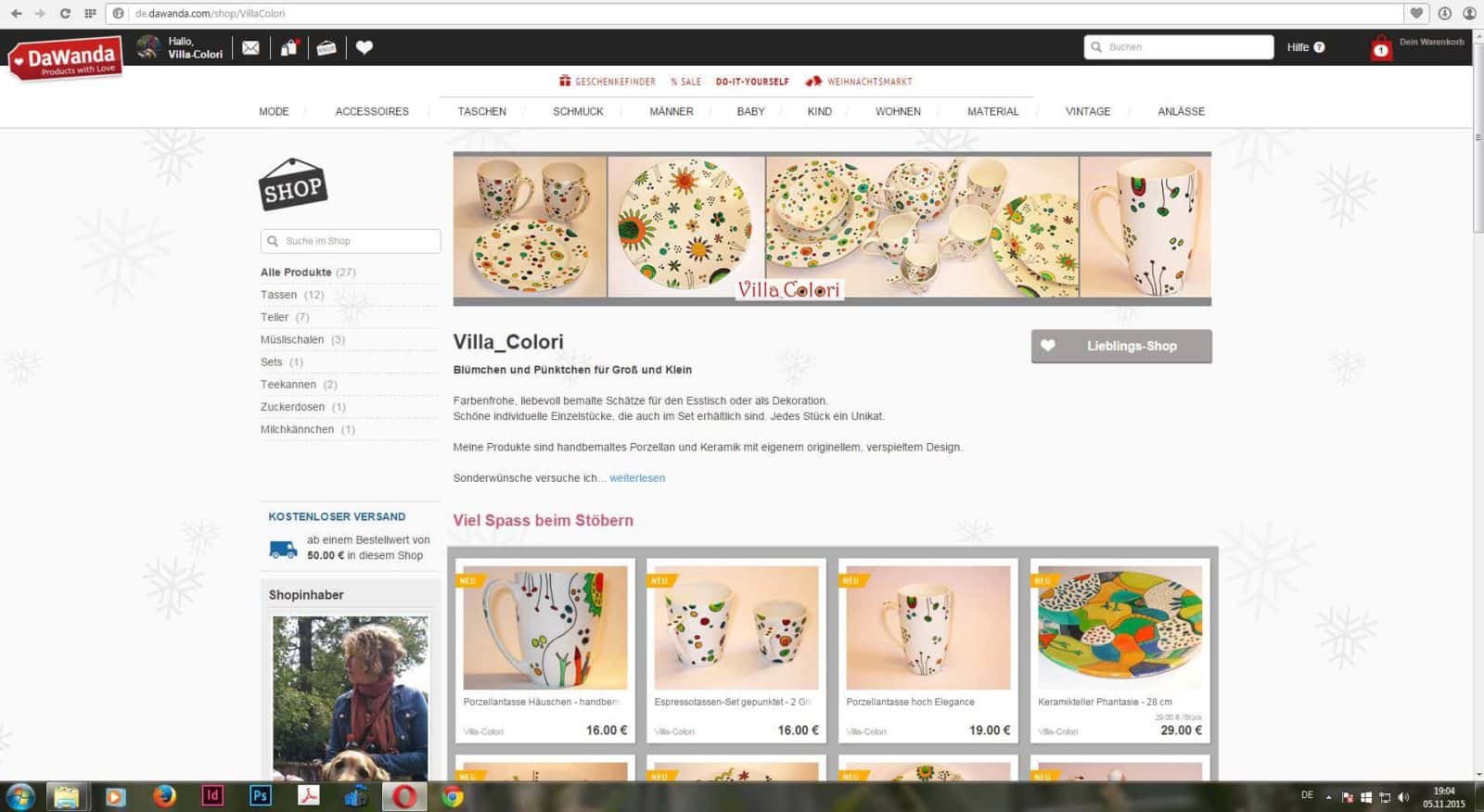Click the download icon in browser toolbar

click(1444, 13)
